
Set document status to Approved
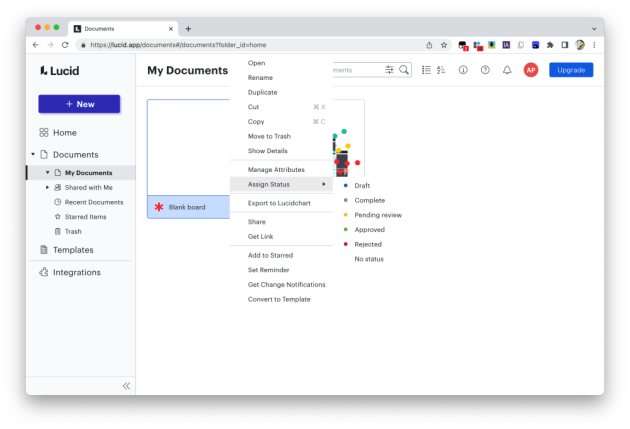click(369, 230)
